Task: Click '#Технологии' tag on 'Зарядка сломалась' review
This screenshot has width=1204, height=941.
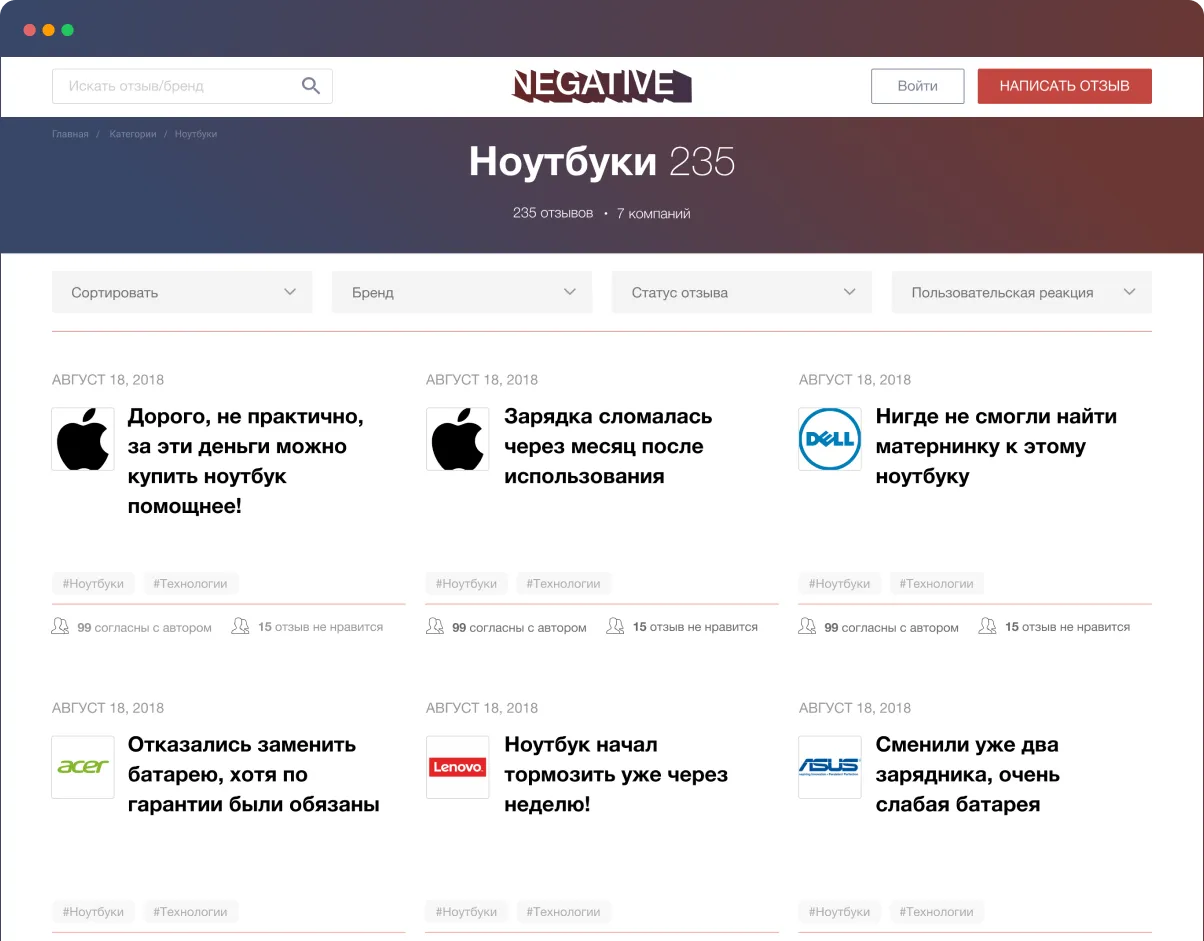Action: click(x=564, y=583)
